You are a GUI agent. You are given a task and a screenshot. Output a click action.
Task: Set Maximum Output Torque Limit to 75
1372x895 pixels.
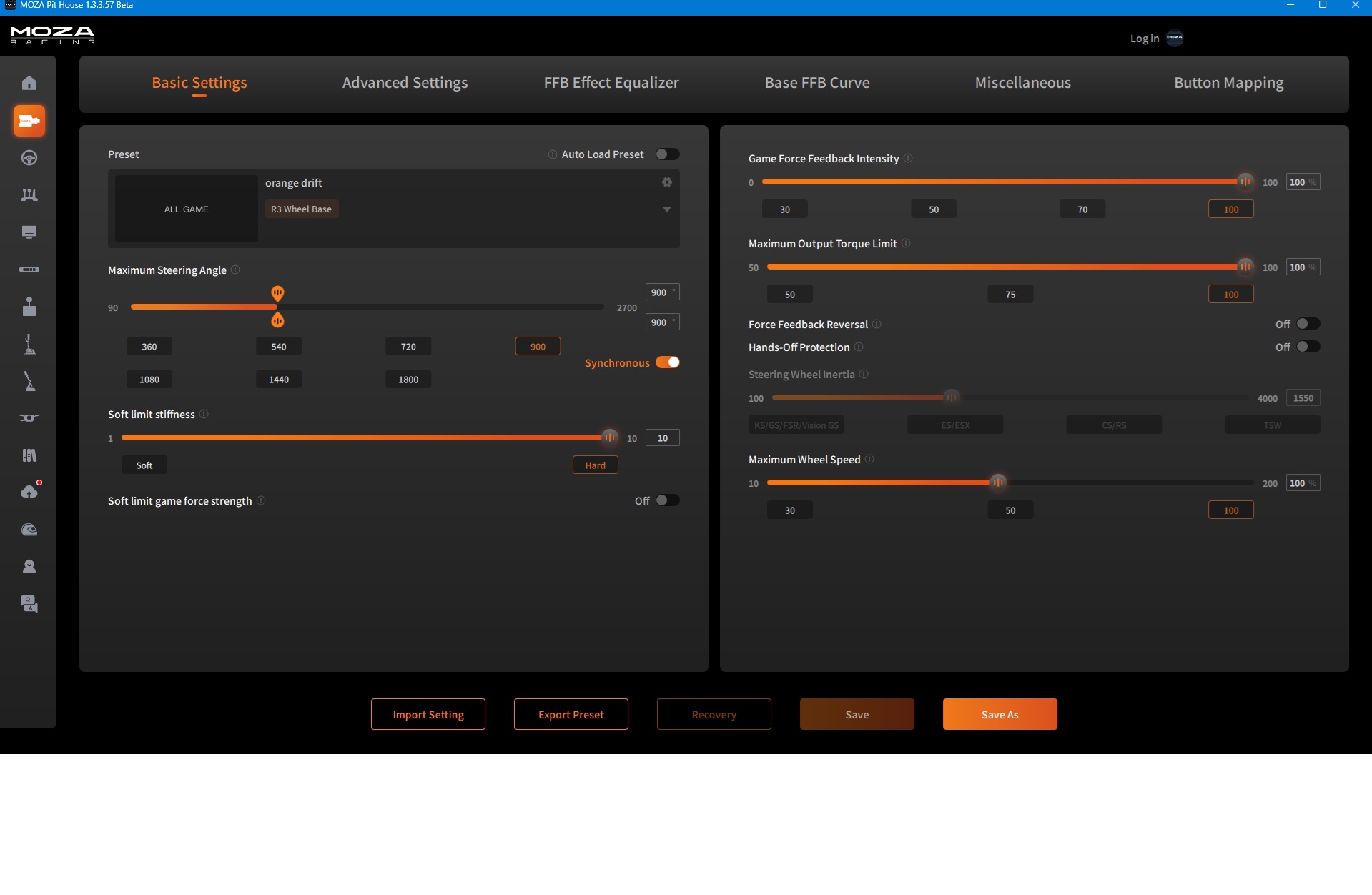click(x=1010, y=295)
